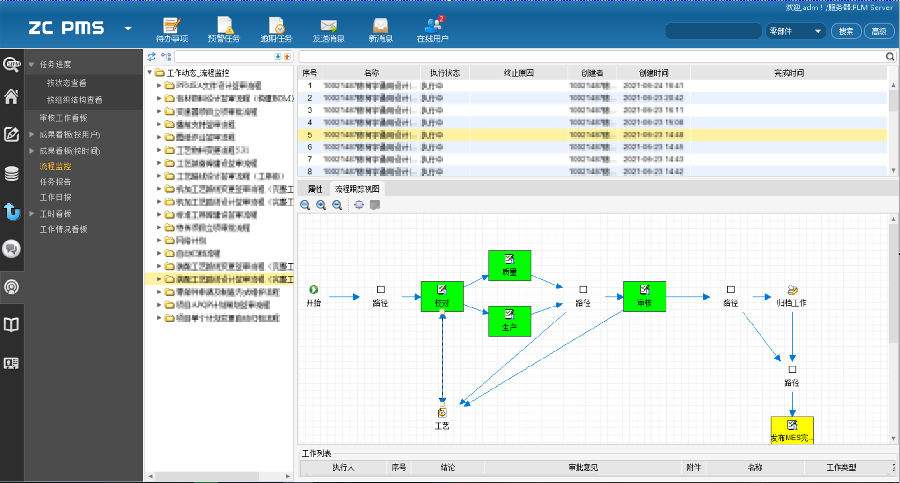Collapse the 任务进度 sidebar section
Viewport: 900px width, 483px height.
coord(32,64)
